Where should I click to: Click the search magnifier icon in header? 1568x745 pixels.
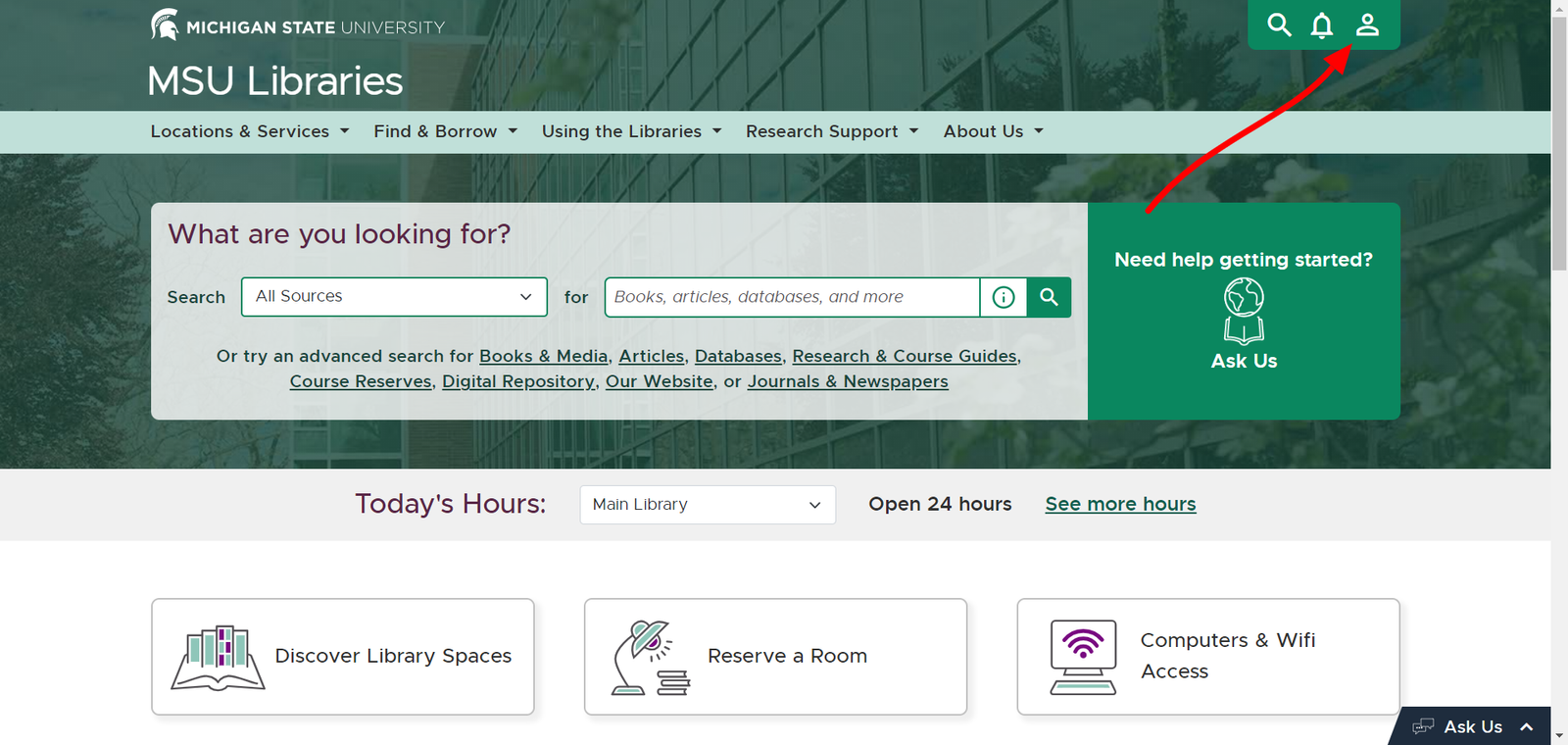1279,25
